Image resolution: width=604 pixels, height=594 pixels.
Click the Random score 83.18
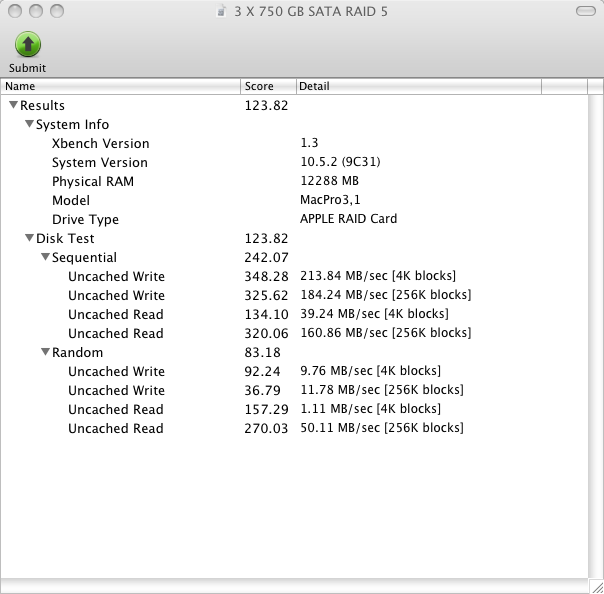[x=262, y=352]
